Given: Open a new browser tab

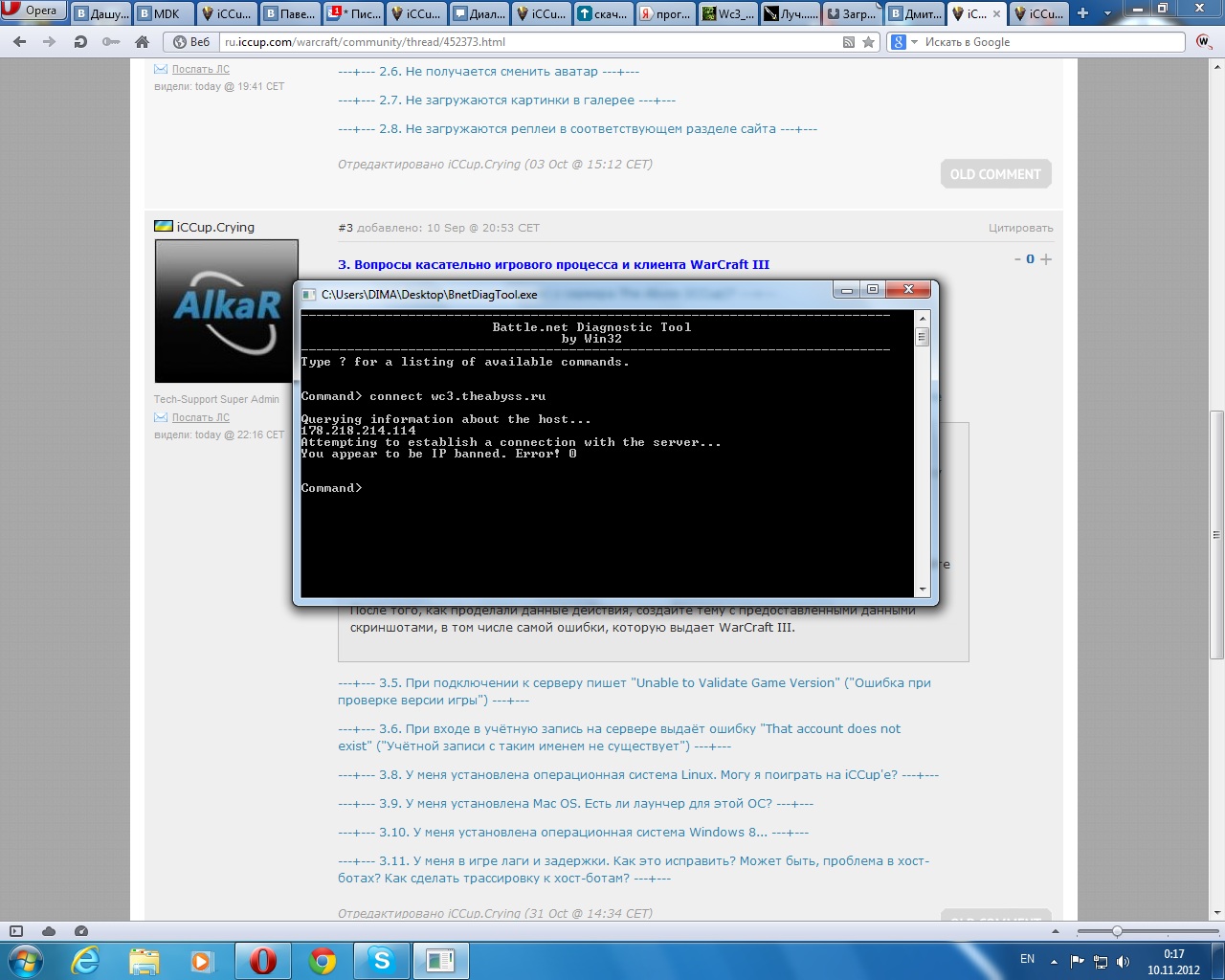Looking at the screenshot, I should point(1082,13).
